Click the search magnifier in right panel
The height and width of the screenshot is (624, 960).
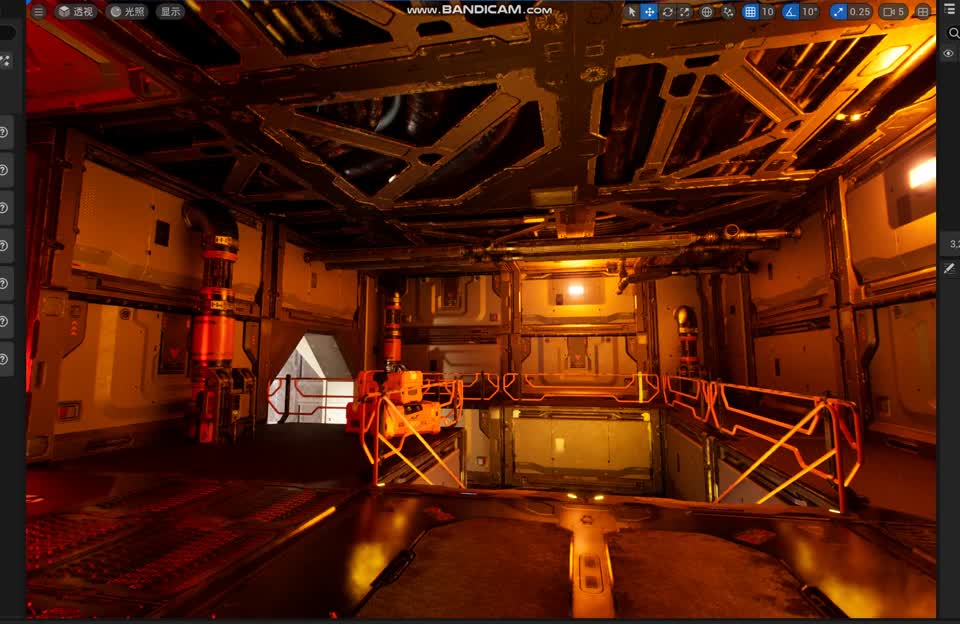coord(953,32)
